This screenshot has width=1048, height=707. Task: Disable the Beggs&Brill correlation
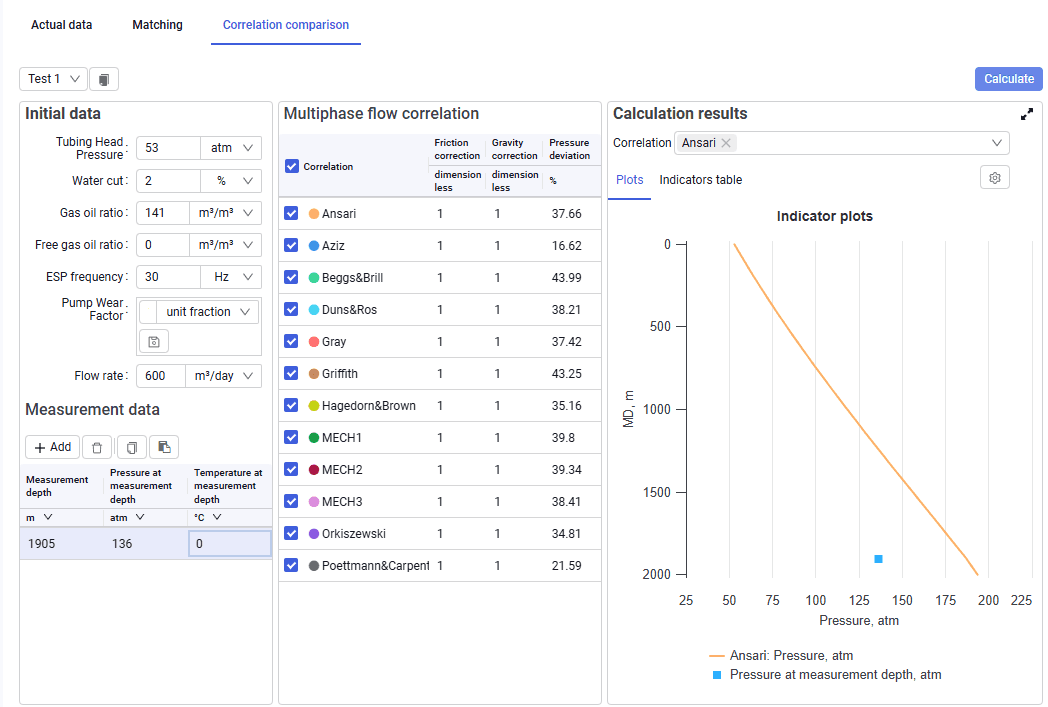[x=291, y=277]
